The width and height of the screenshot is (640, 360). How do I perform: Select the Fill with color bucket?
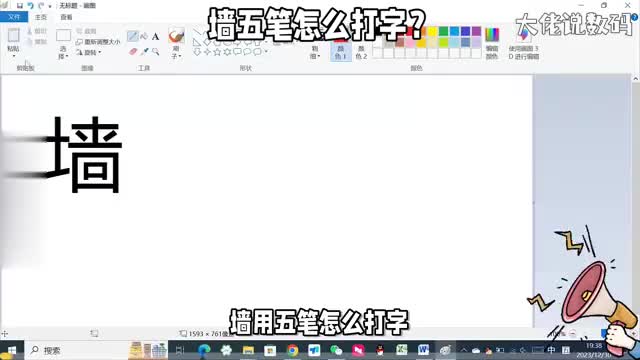coord(144,36)
